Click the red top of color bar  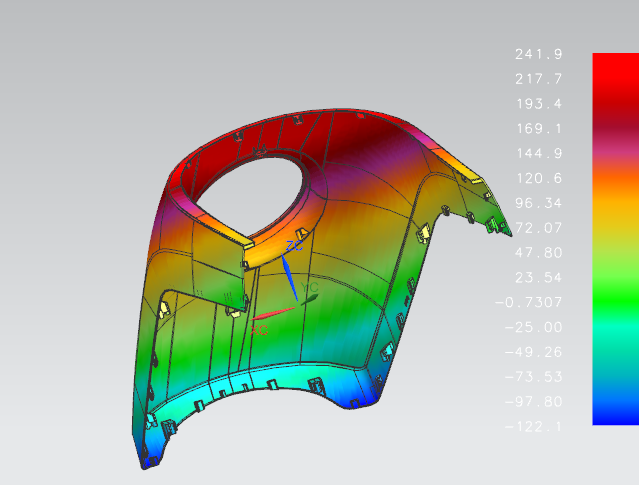[x=615, y=67]
